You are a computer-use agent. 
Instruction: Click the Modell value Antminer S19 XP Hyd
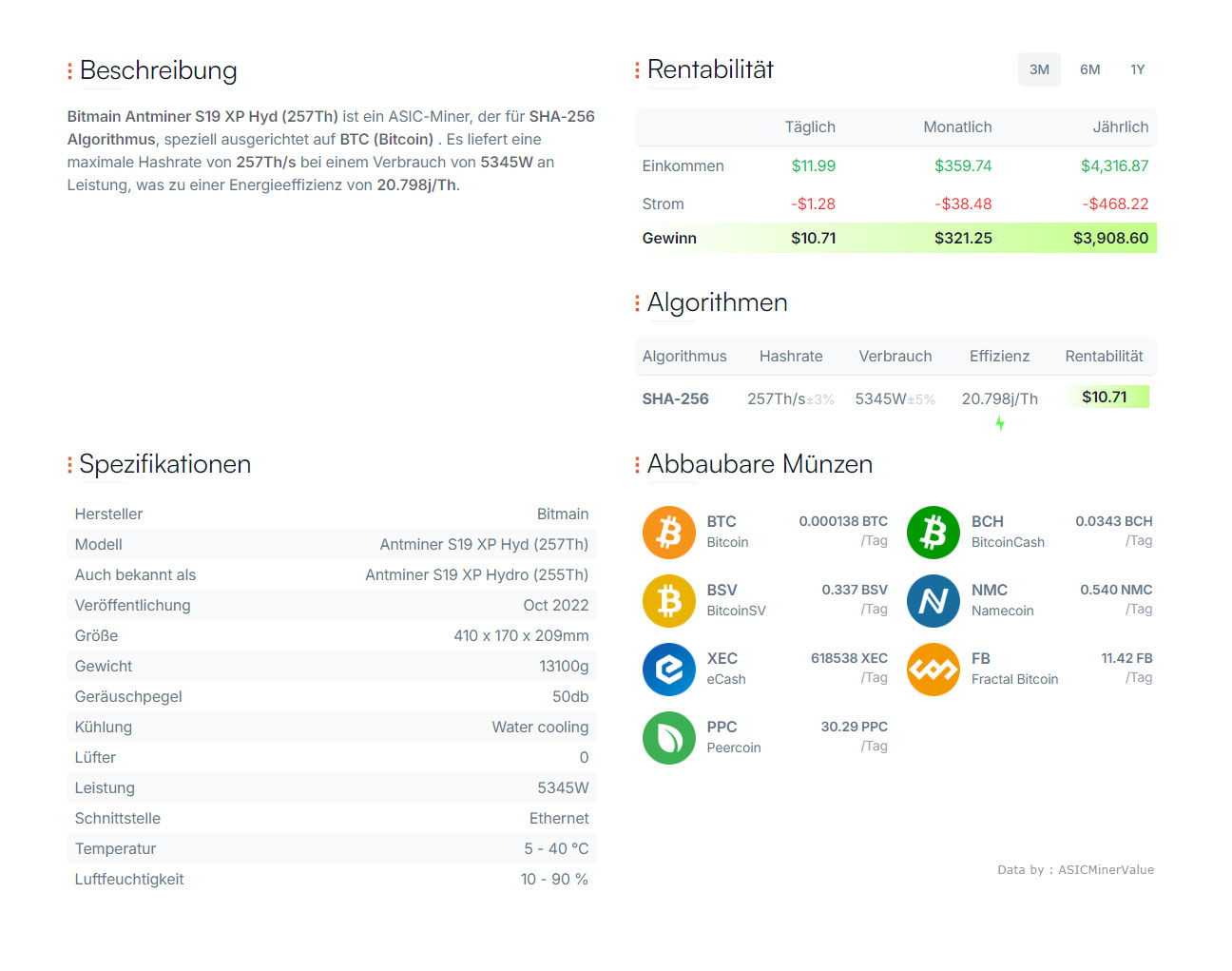click(x=484, y=544)
